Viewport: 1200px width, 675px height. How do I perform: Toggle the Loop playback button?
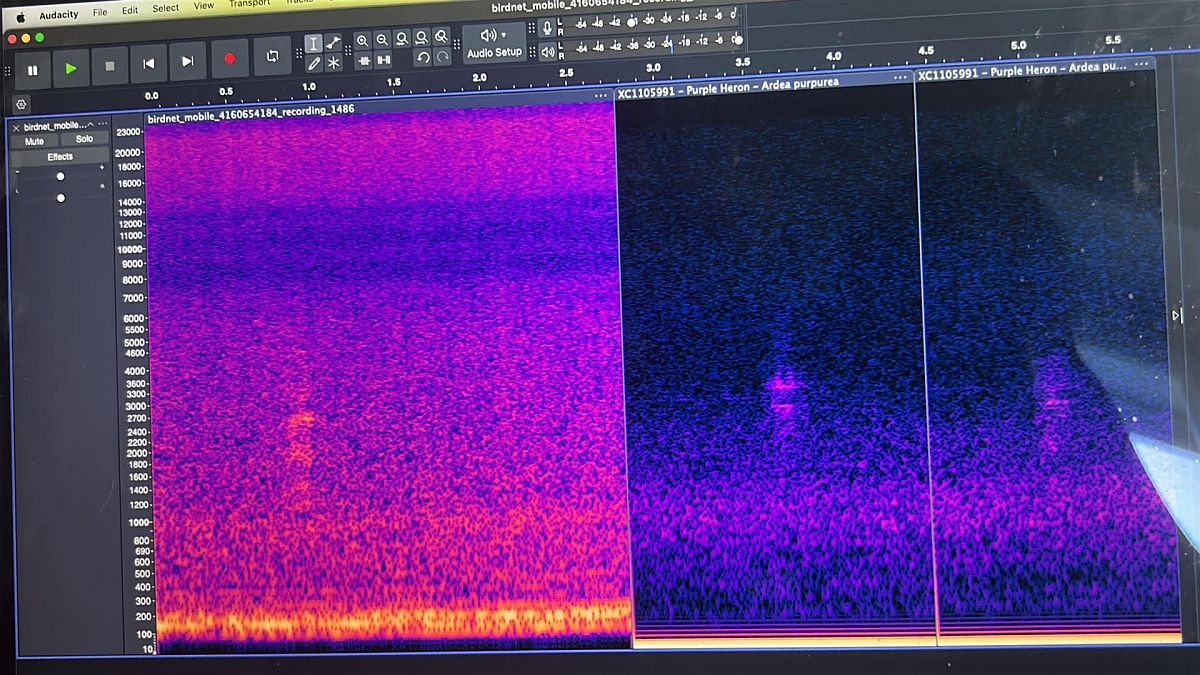tap(272, 56)
